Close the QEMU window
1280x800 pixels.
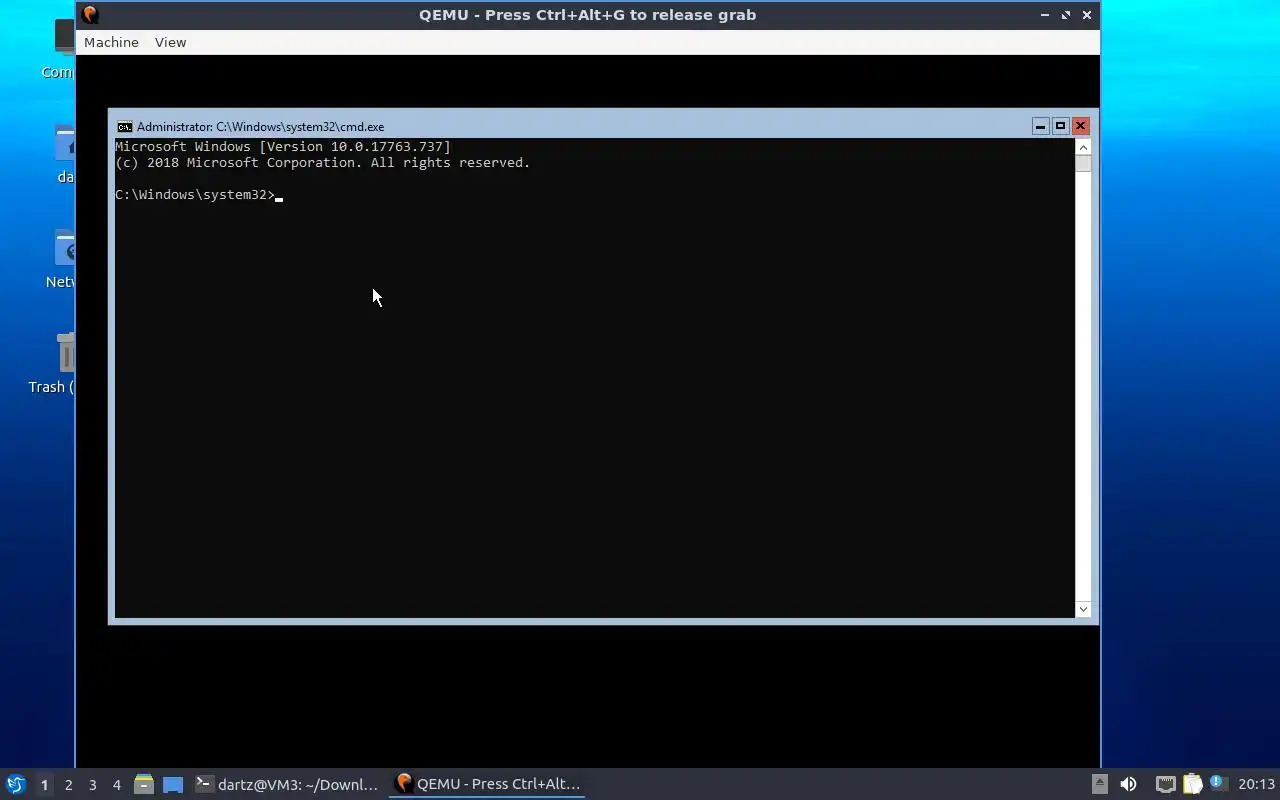click(1087, 15)
